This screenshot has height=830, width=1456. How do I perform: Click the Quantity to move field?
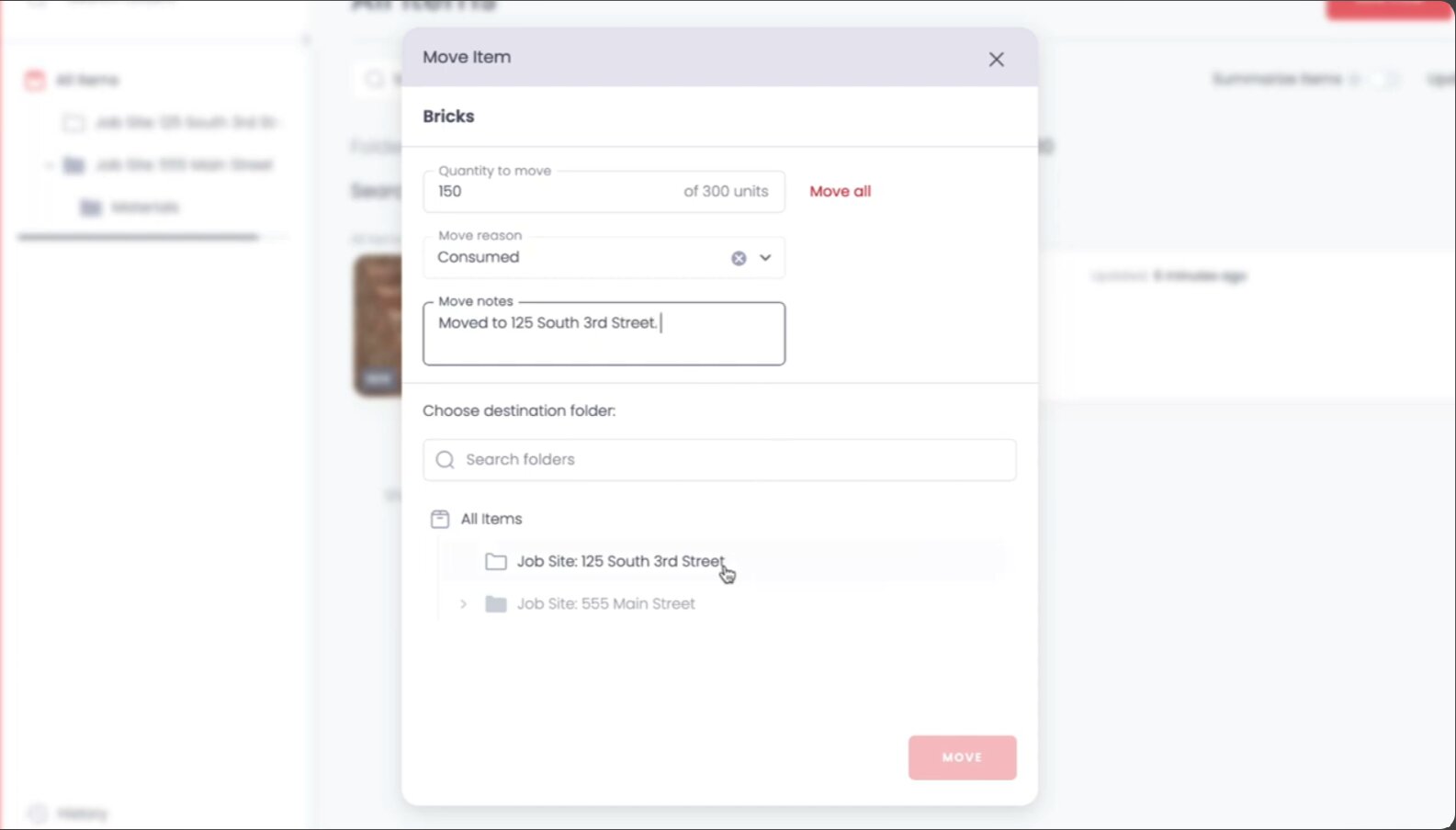(551, 192)
